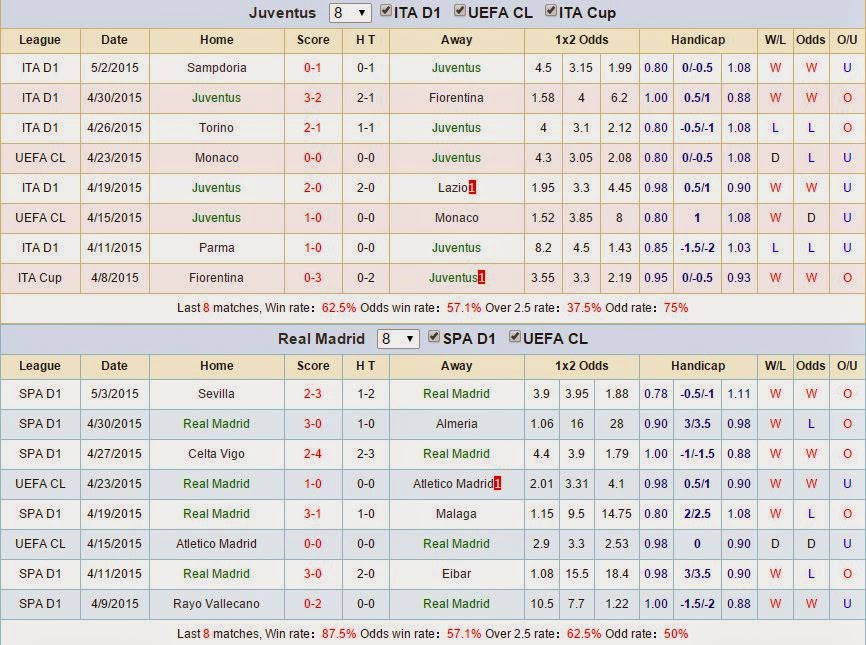Click Rayo Vallecano 0-2 score
This screenshot has width=866, height=645.
pos(313,604)
